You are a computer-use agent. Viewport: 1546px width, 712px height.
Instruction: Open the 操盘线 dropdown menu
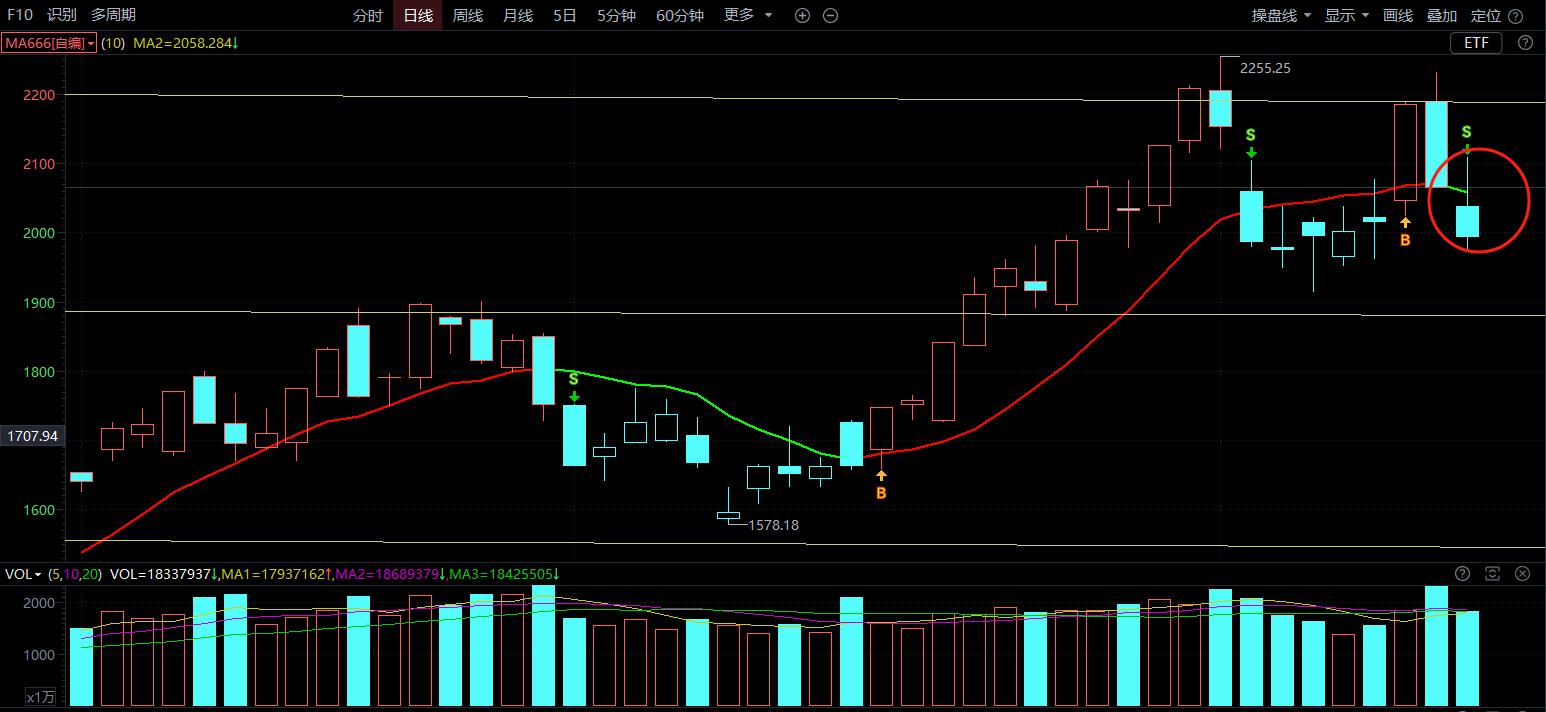(x=1281, y=15)
